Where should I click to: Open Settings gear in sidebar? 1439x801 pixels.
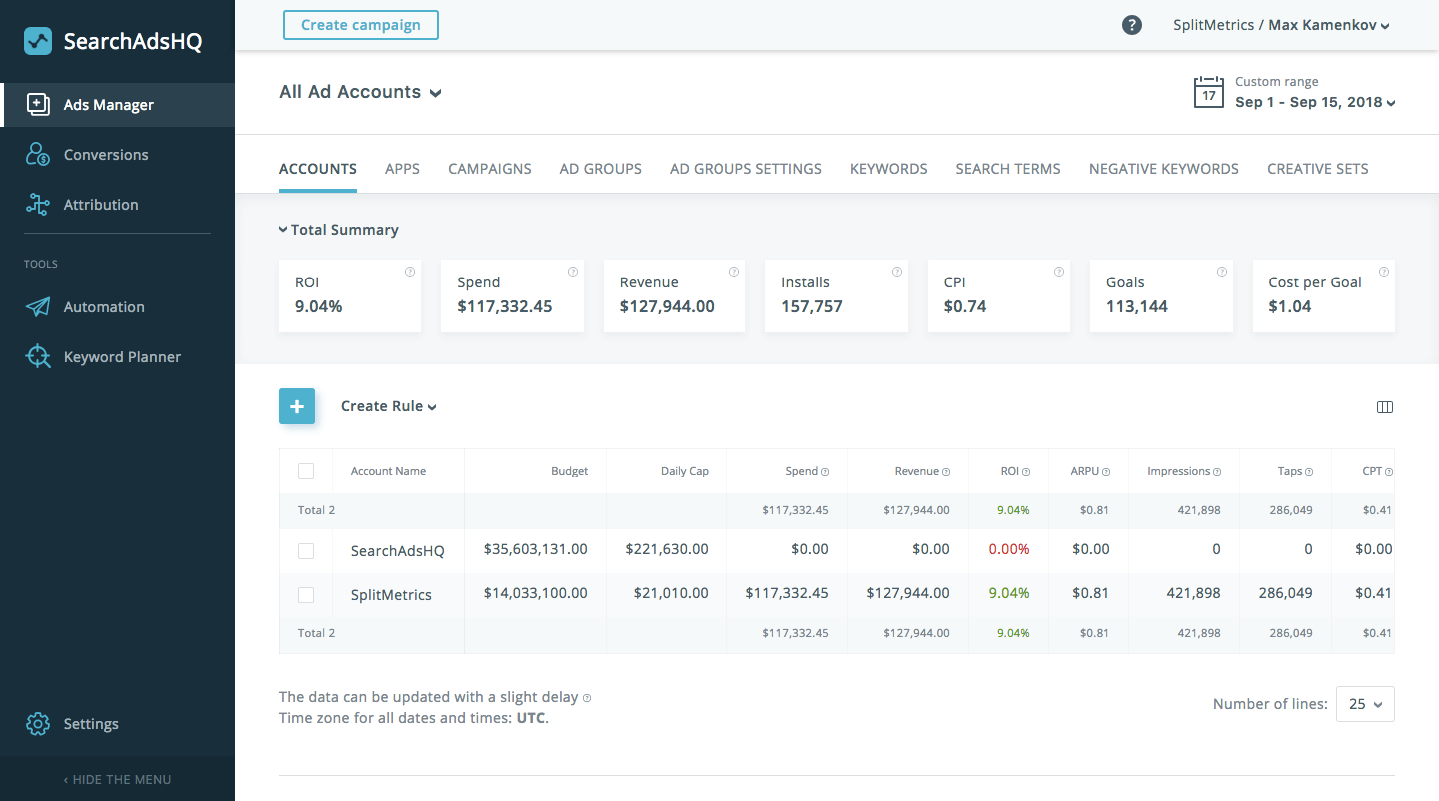click(38, 724)
